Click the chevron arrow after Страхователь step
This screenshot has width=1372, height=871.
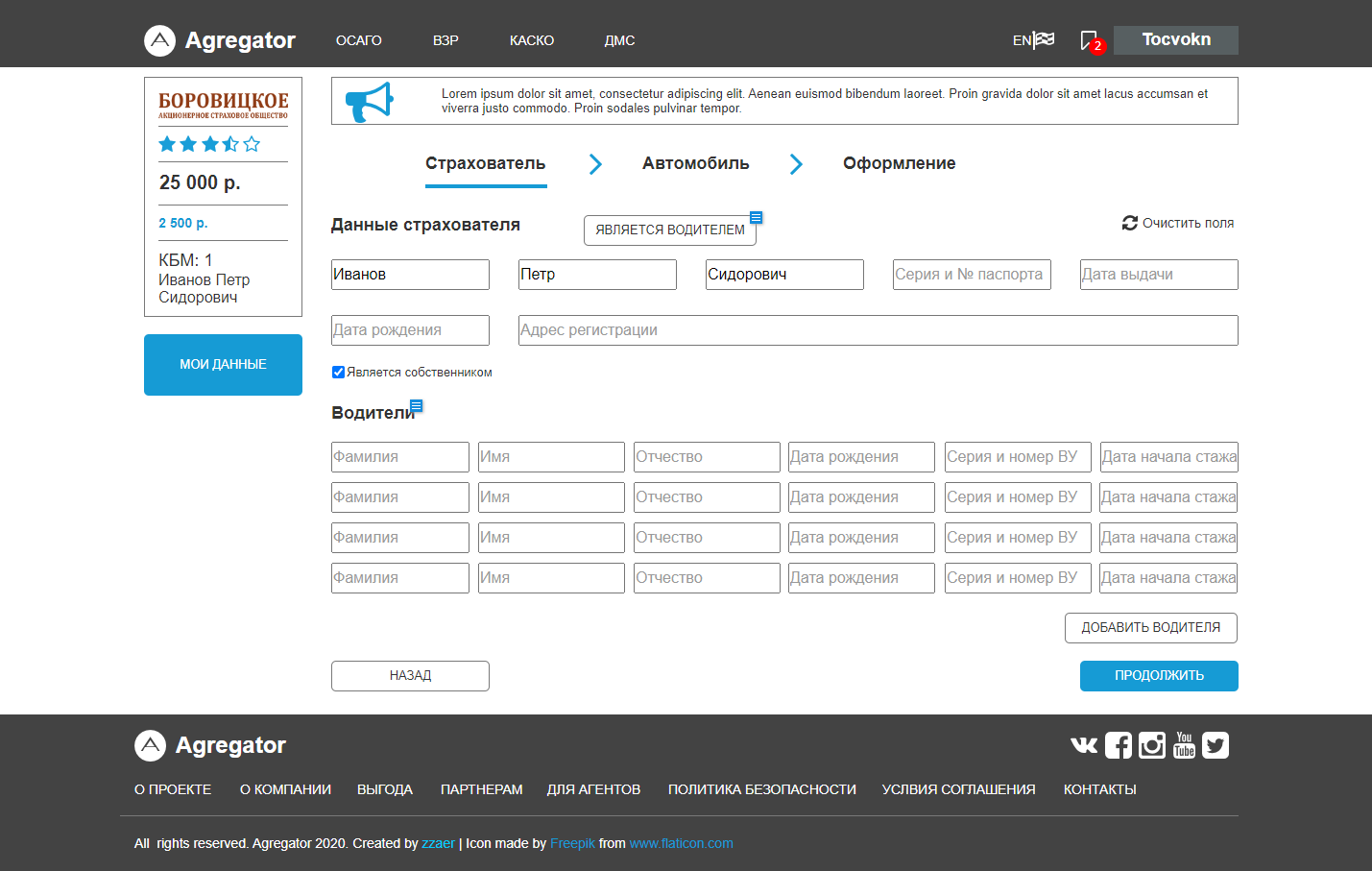click(595, 164)
